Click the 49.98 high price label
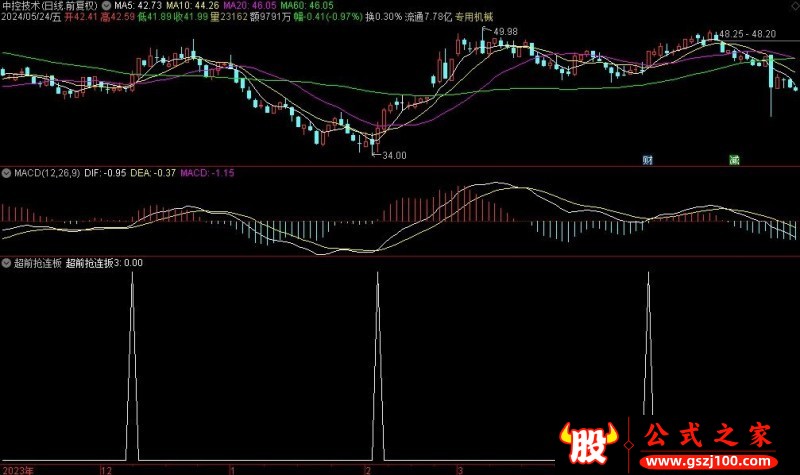 (x=505, y=32)
